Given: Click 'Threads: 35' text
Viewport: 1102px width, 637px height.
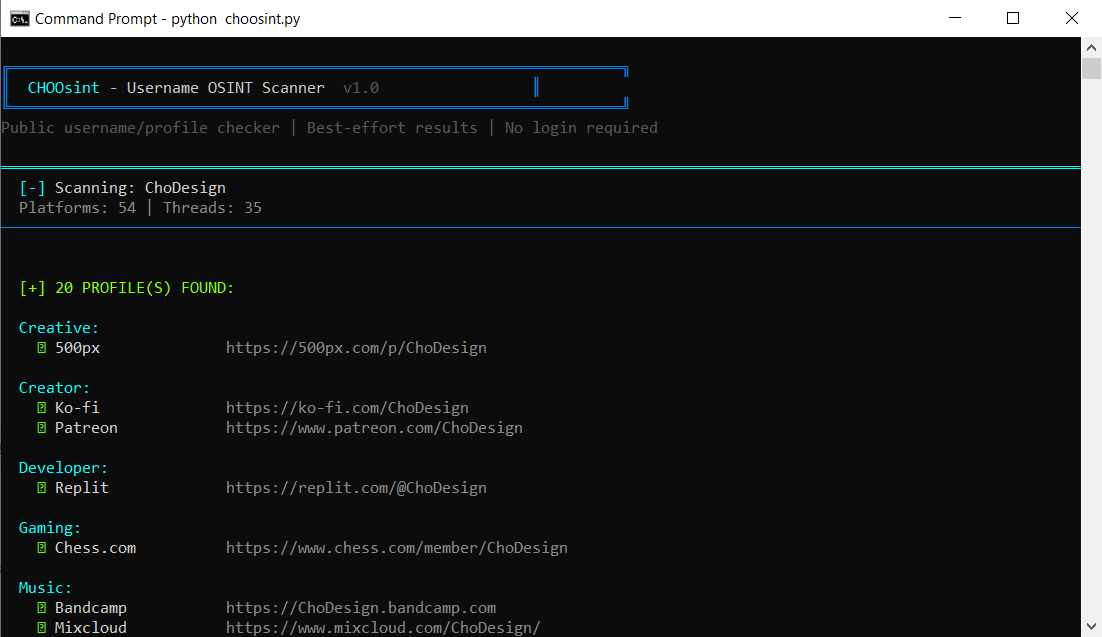Looking at the screenshot, I should pyautogui.click(x=212, y=208).
